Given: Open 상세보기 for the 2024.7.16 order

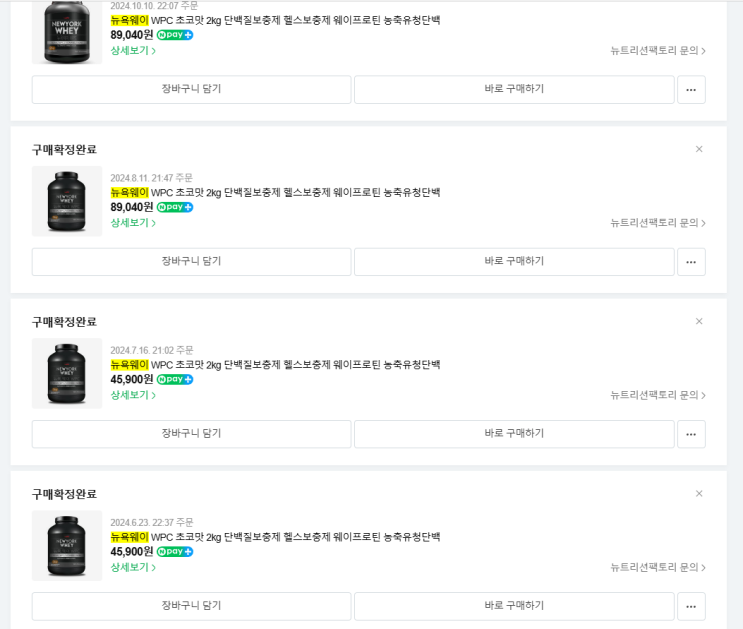Looking at the screenshot, I should coord(133,395).
